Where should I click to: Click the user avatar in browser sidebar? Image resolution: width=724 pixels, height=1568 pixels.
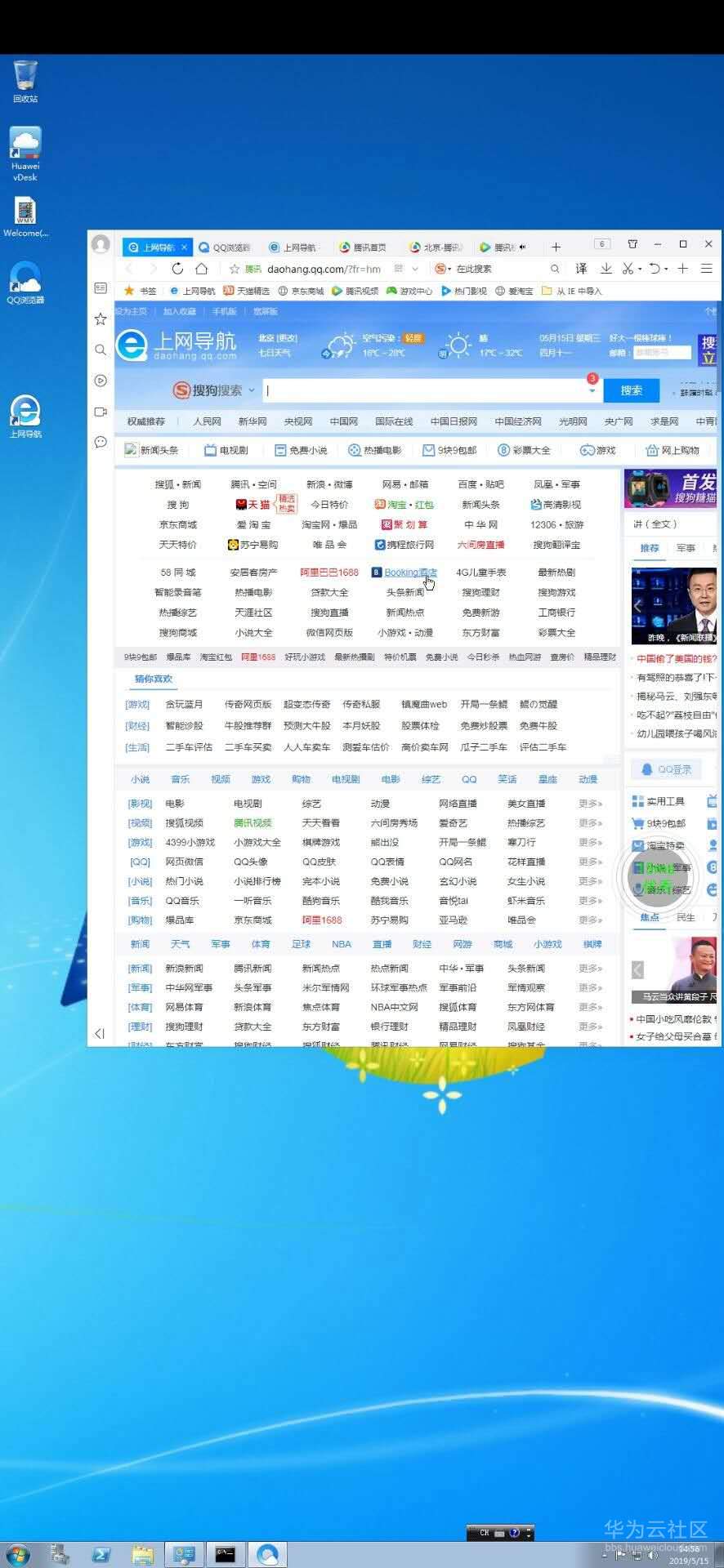101,244
